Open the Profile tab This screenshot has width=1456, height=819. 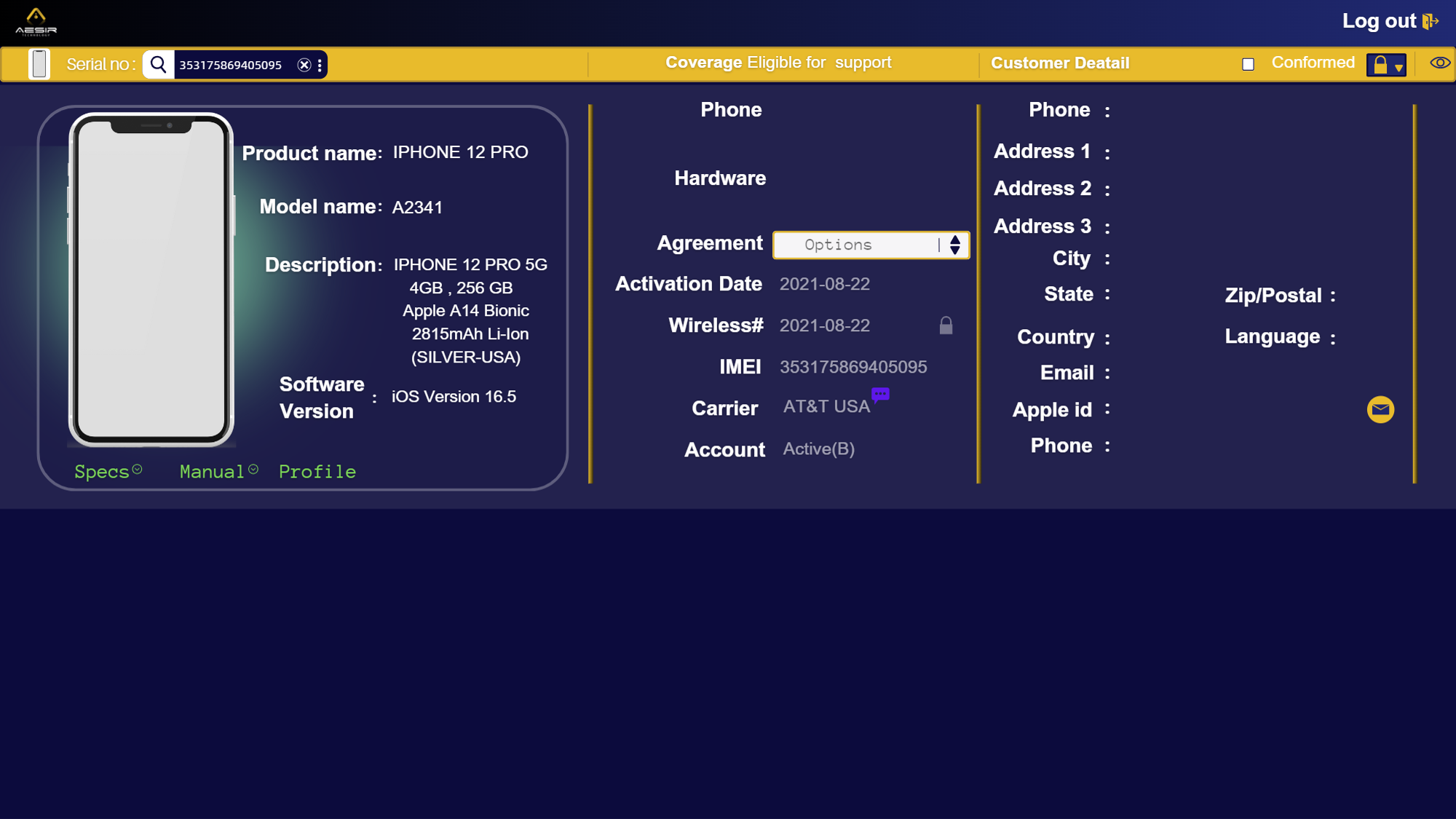pos(317,472)
